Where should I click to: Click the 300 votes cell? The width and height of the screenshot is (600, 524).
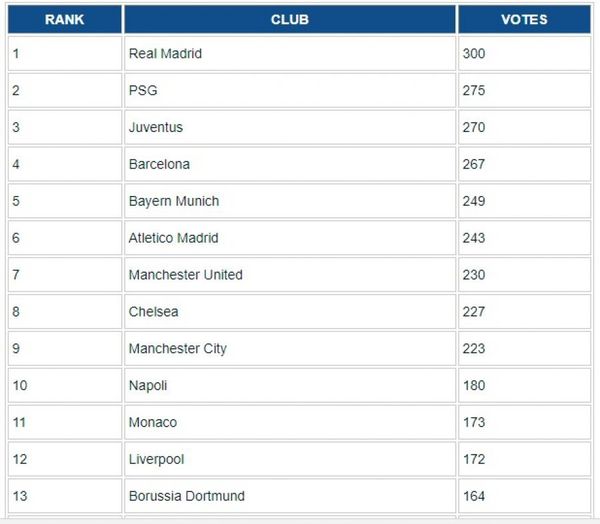point(524,54)
